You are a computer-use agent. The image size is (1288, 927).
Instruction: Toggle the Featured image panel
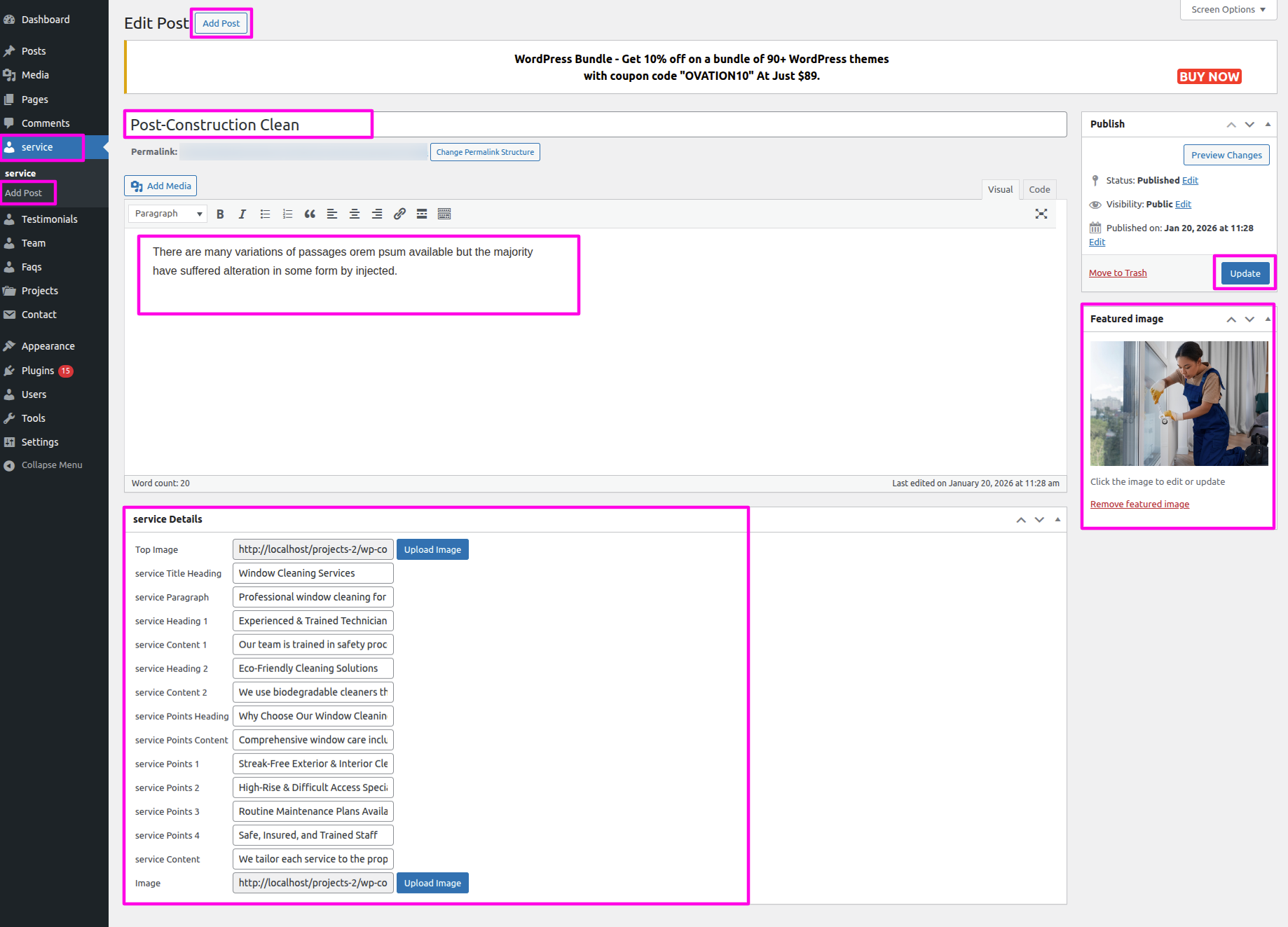click(1268, 319)
